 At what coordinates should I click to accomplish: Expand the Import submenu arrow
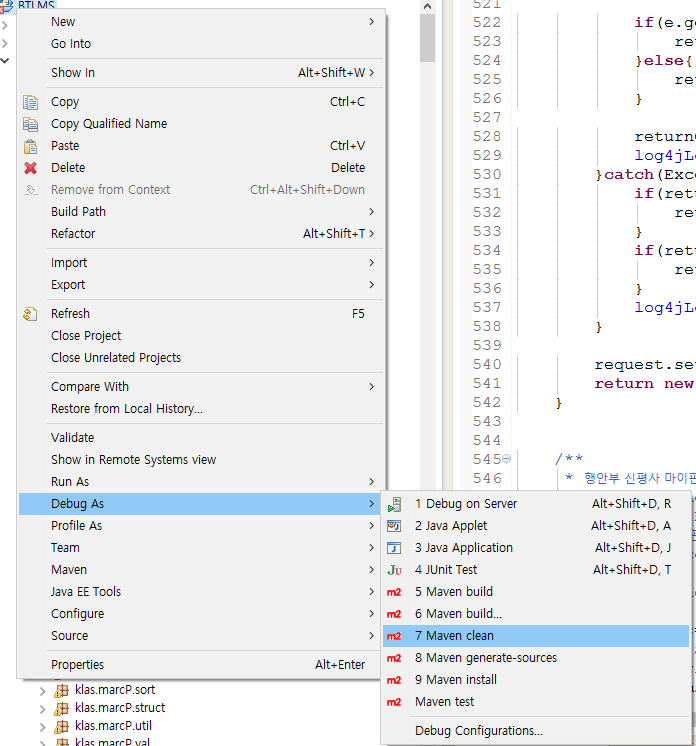[x=372, y=262]
